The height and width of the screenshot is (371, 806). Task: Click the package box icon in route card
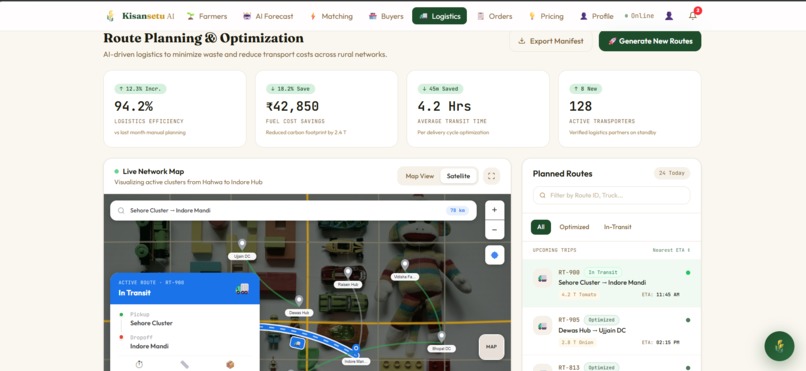click(230, 364)
